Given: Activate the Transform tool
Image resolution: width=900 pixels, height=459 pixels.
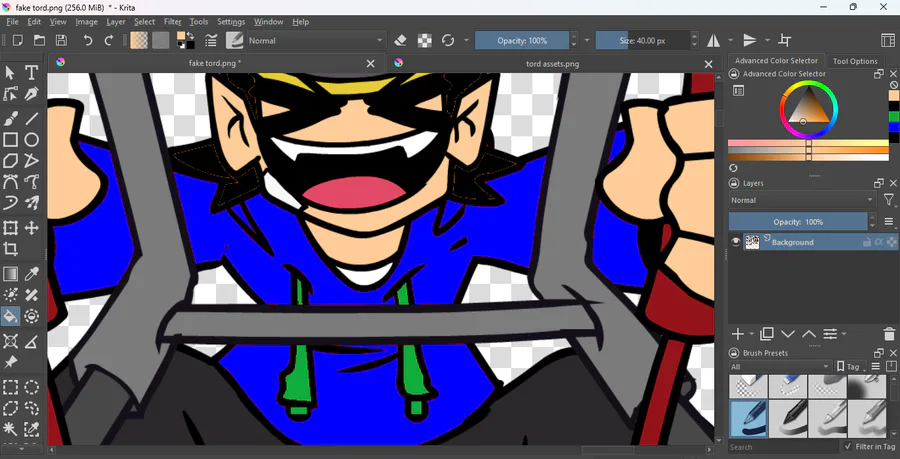Looking at the screenshot, I should click(x=10, y=228).
